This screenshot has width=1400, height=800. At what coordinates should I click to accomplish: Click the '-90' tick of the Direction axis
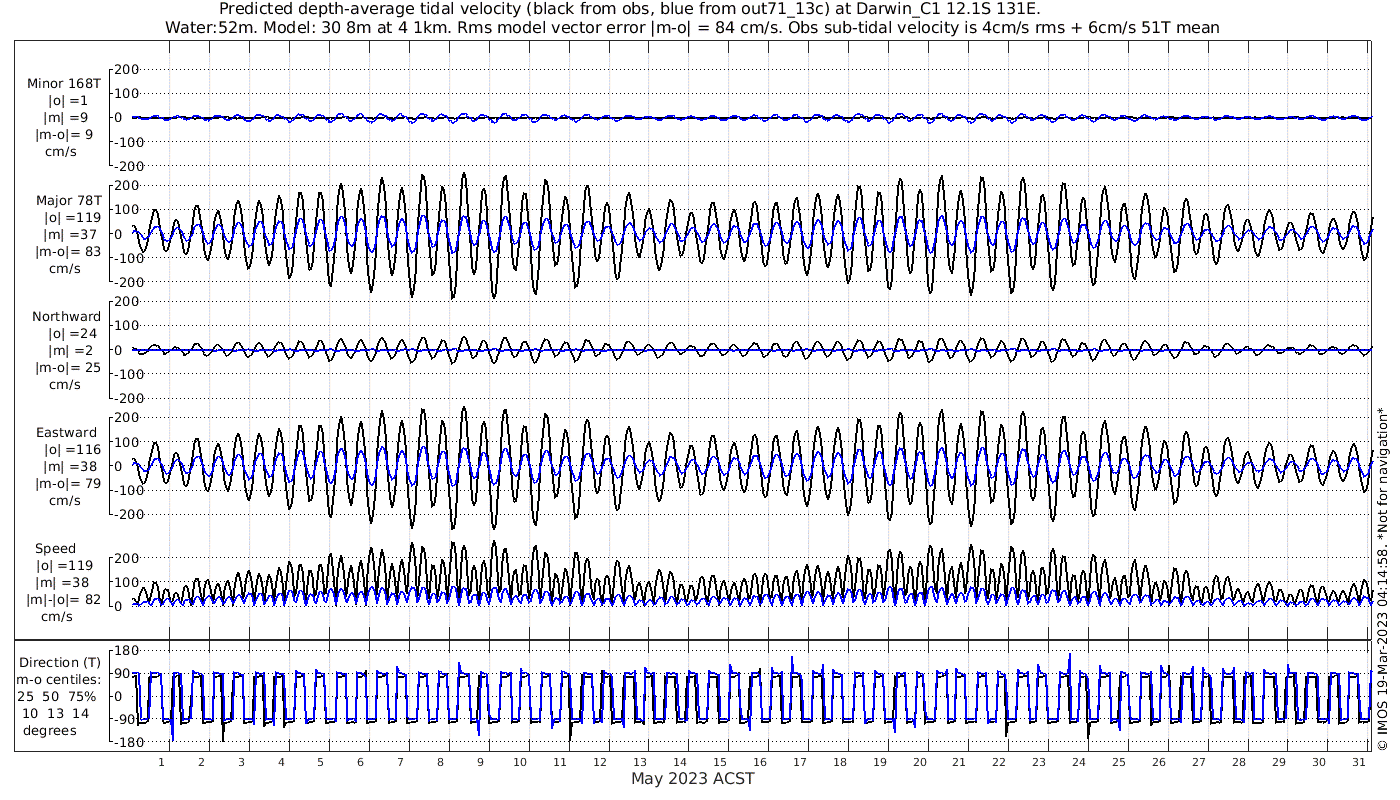pos(126,720)
